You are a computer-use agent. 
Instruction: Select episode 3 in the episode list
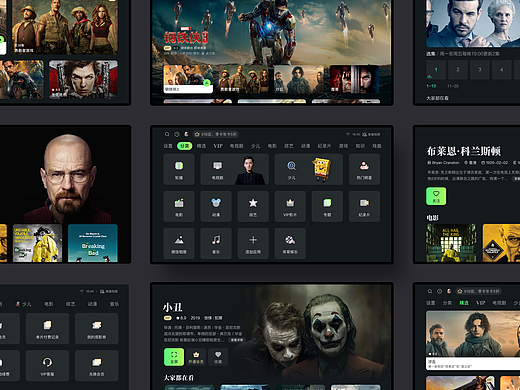[x=480, y=70]
